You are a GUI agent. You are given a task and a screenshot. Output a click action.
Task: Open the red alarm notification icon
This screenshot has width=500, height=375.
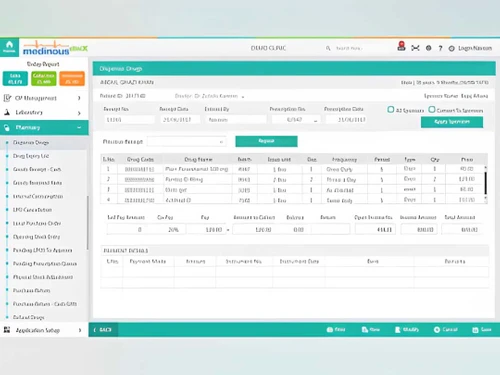pos(401,46)
